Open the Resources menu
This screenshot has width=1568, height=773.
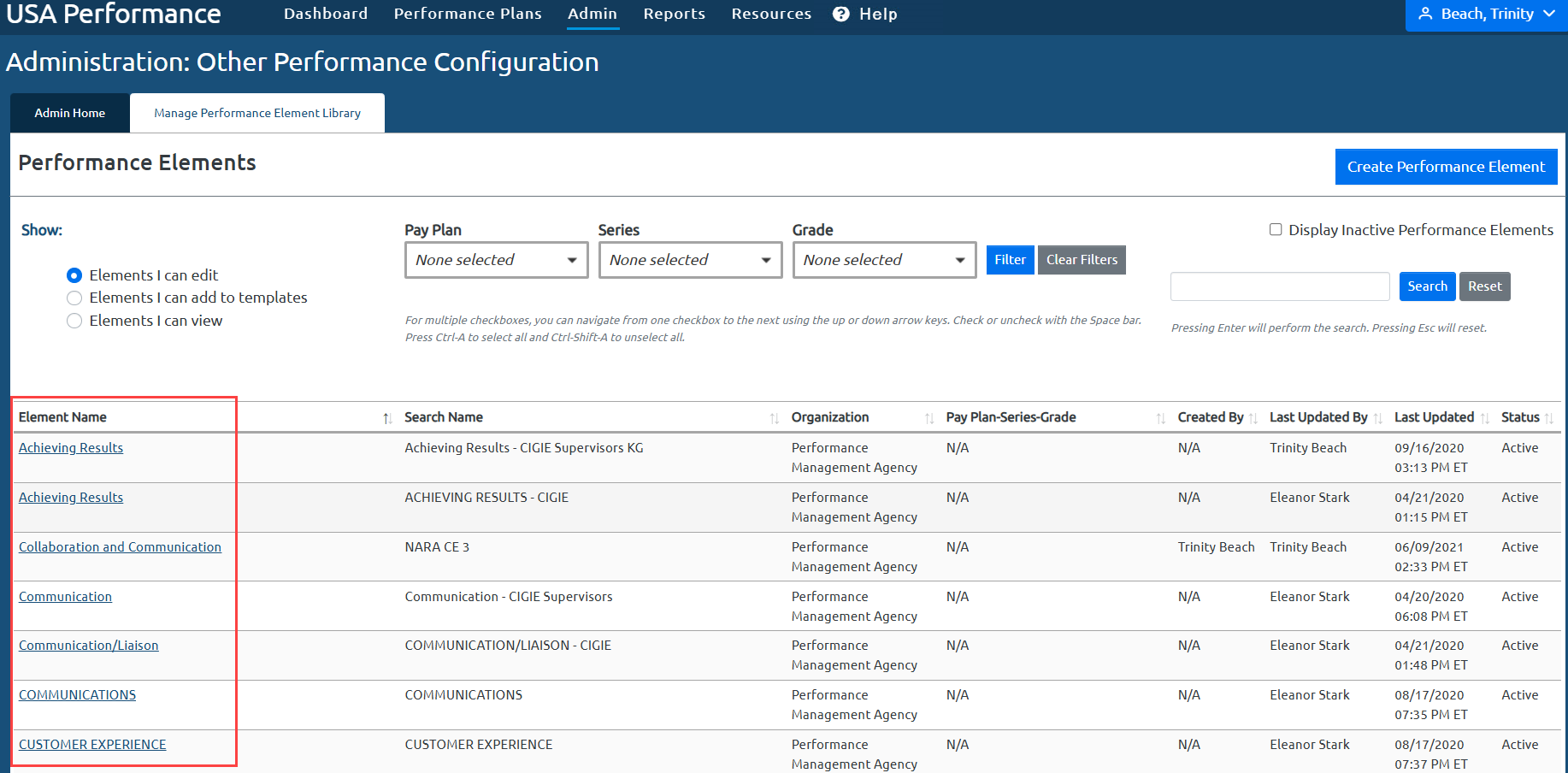(771, 14)
